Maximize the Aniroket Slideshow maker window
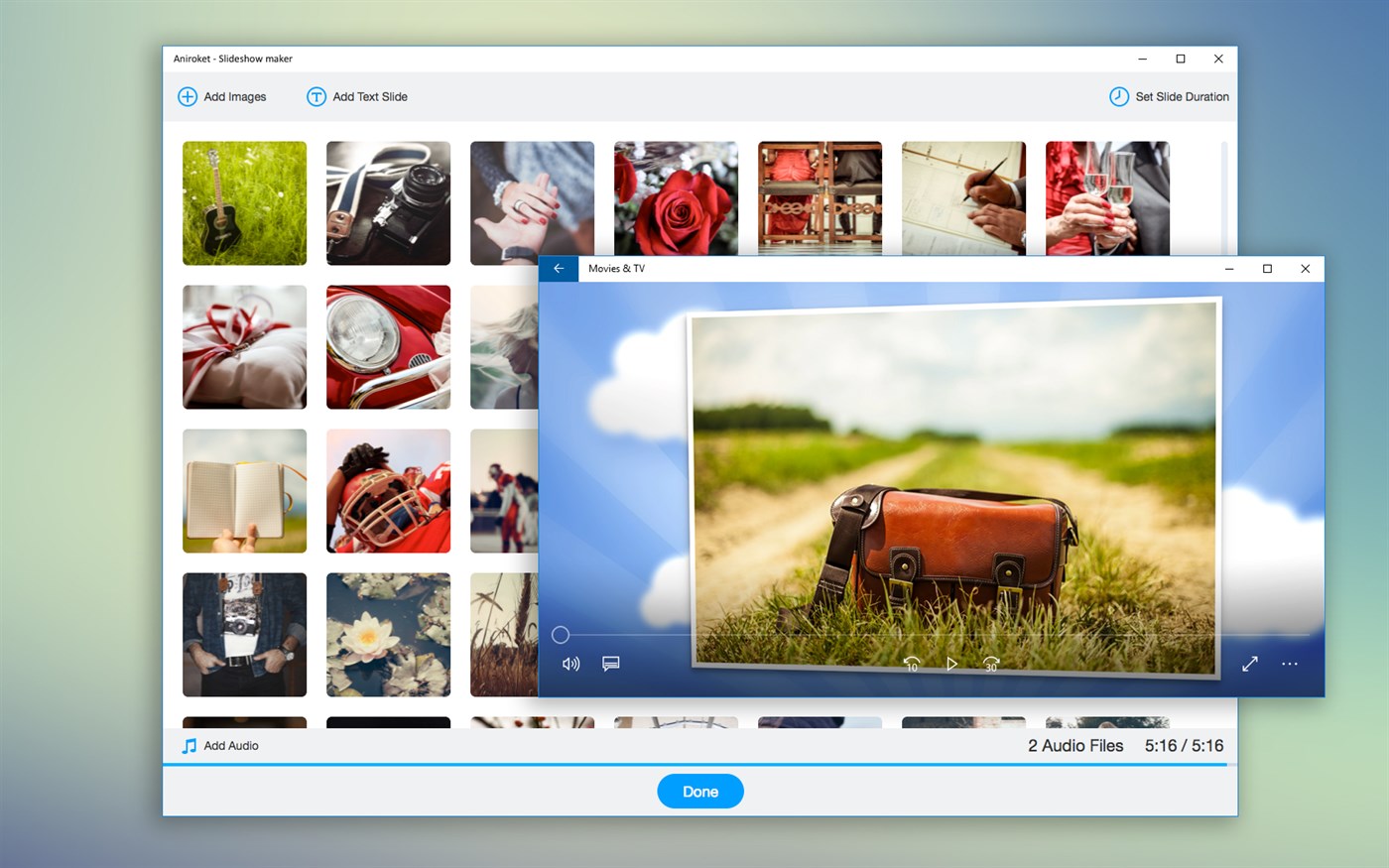 tap(1181, 59)
